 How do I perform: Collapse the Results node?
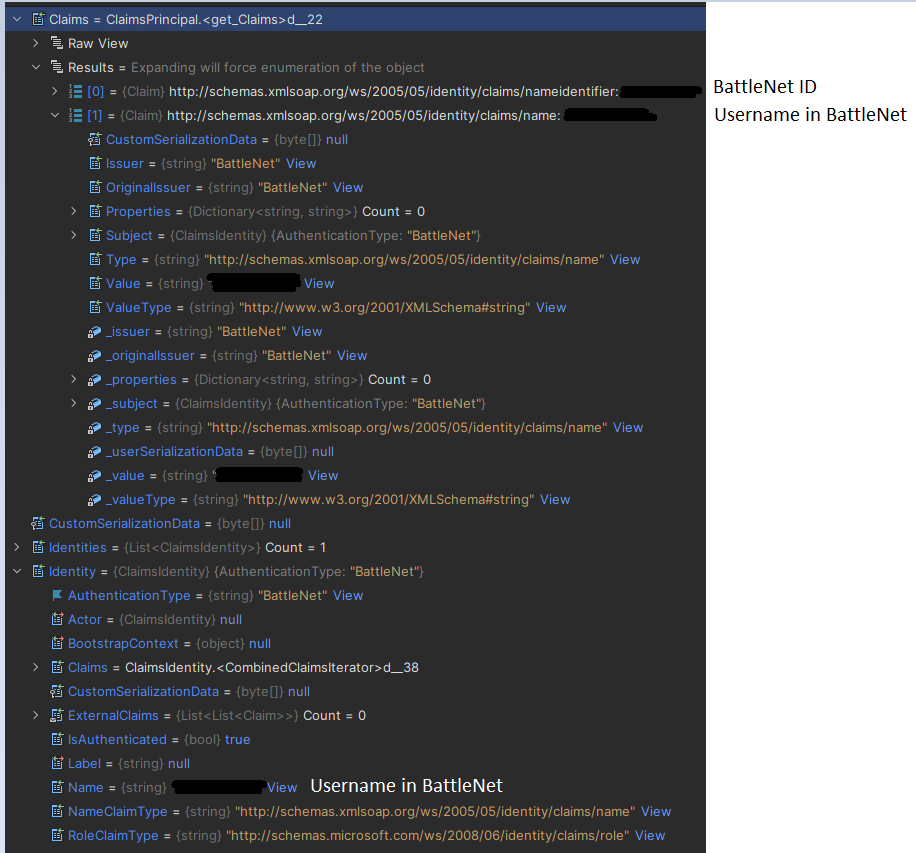[x=36, y=67]
